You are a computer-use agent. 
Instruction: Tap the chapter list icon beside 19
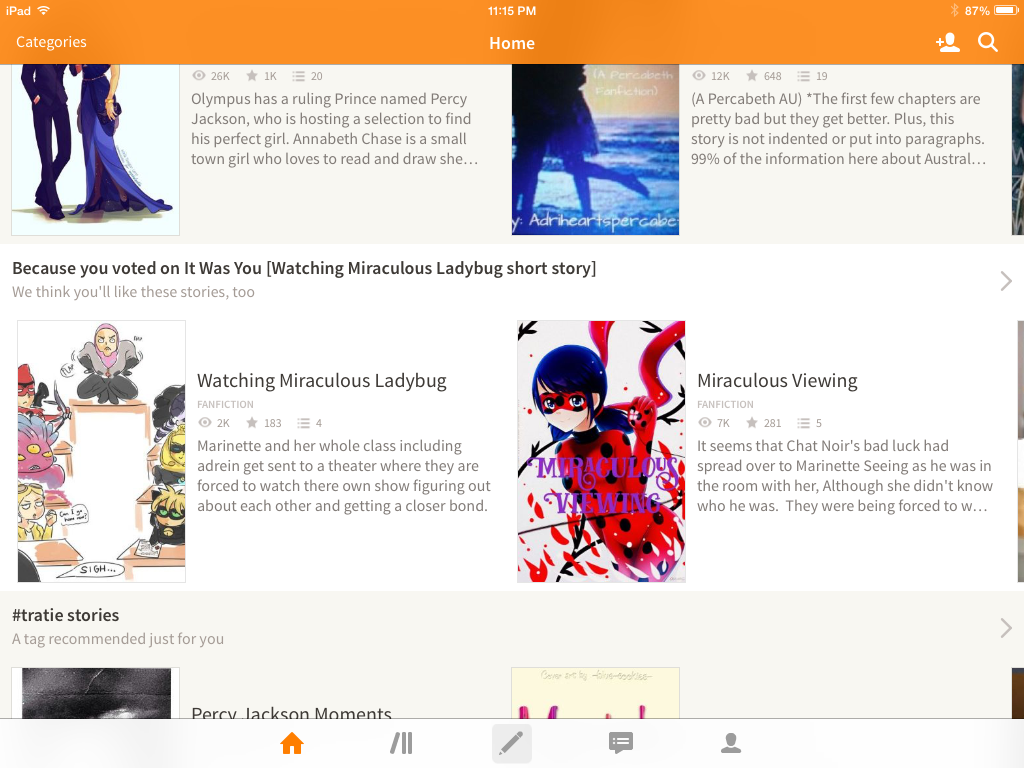pos(803,76)
